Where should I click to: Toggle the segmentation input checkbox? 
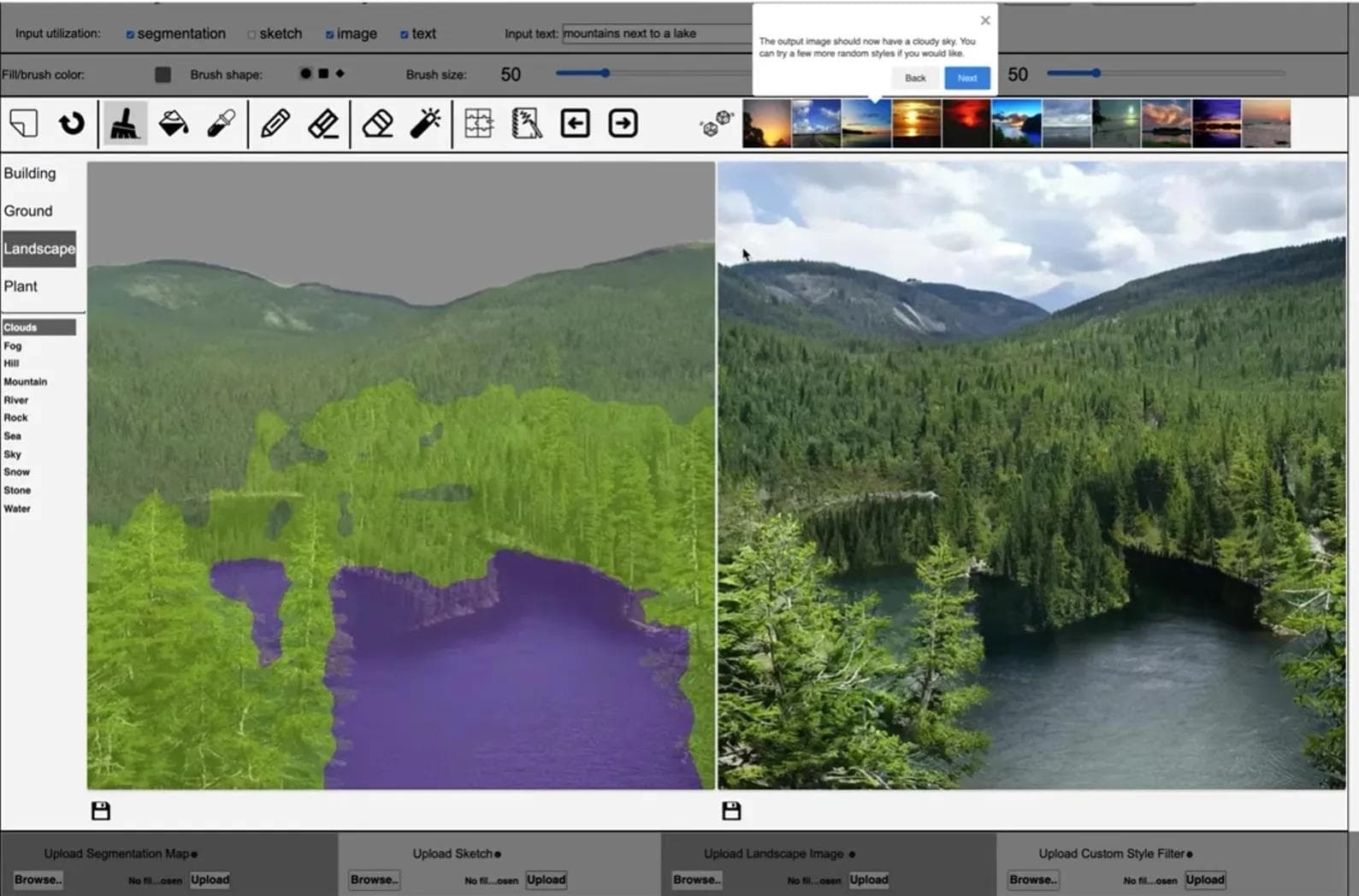(x=130, y=34)
